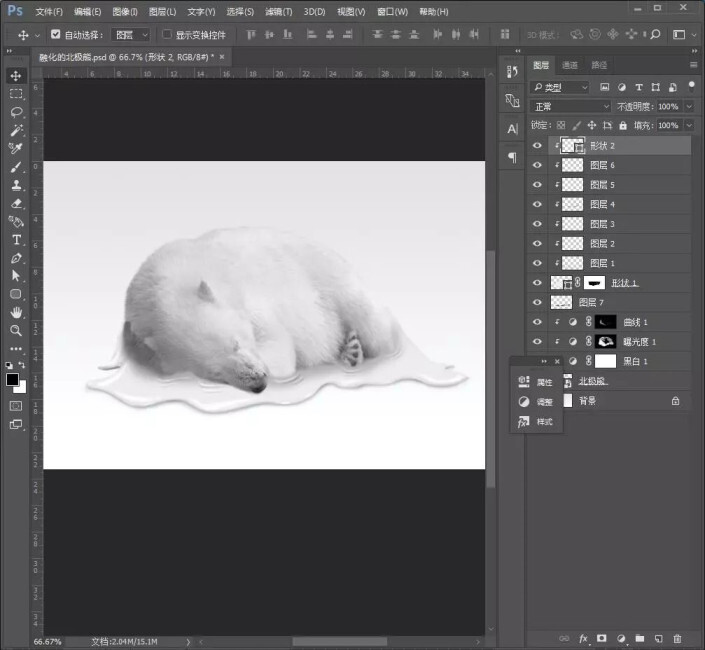Uncheck the 自动选择 checkbox
The width and height of the screenshot is (705, 650).
pyautogui.click(x=56, y=34)
